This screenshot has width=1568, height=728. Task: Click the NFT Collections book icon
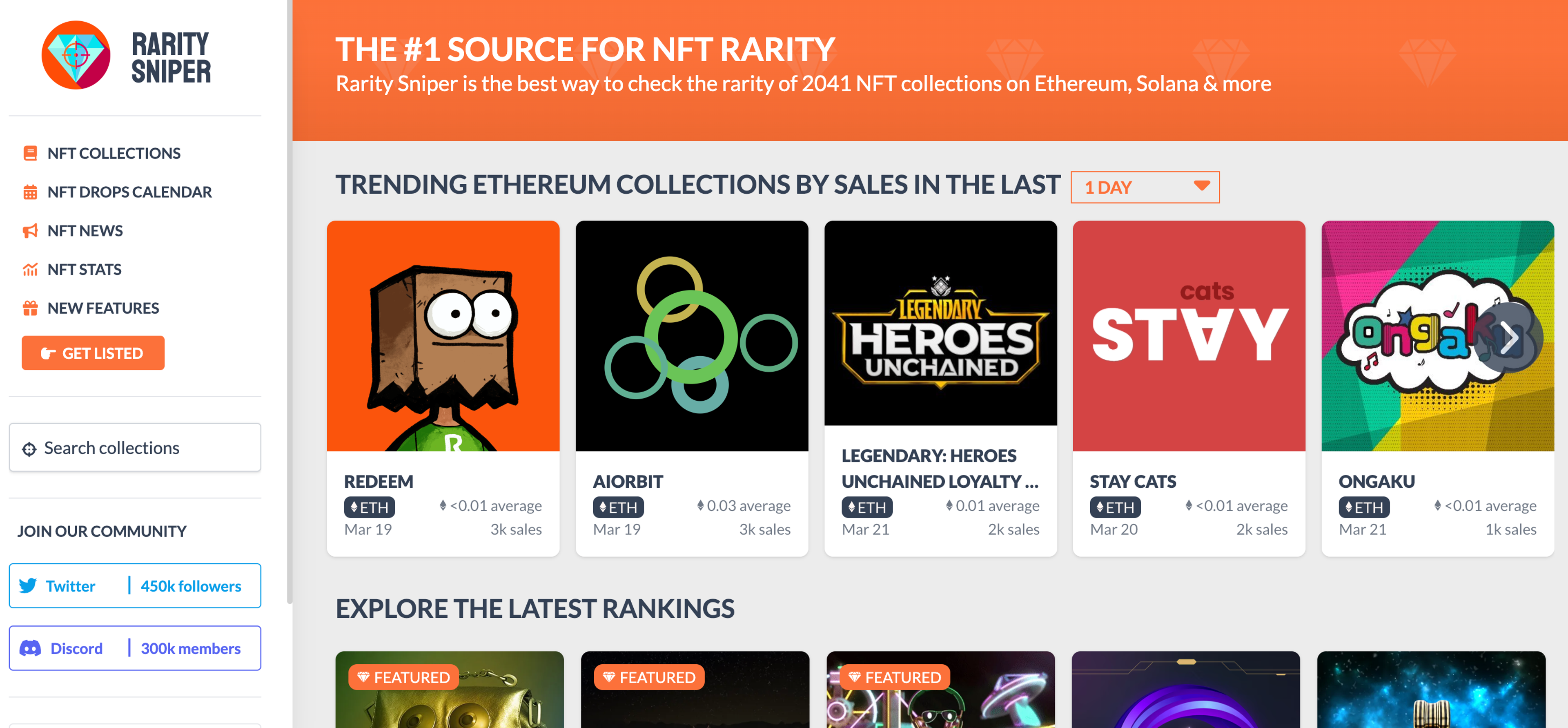coord(30,154)
